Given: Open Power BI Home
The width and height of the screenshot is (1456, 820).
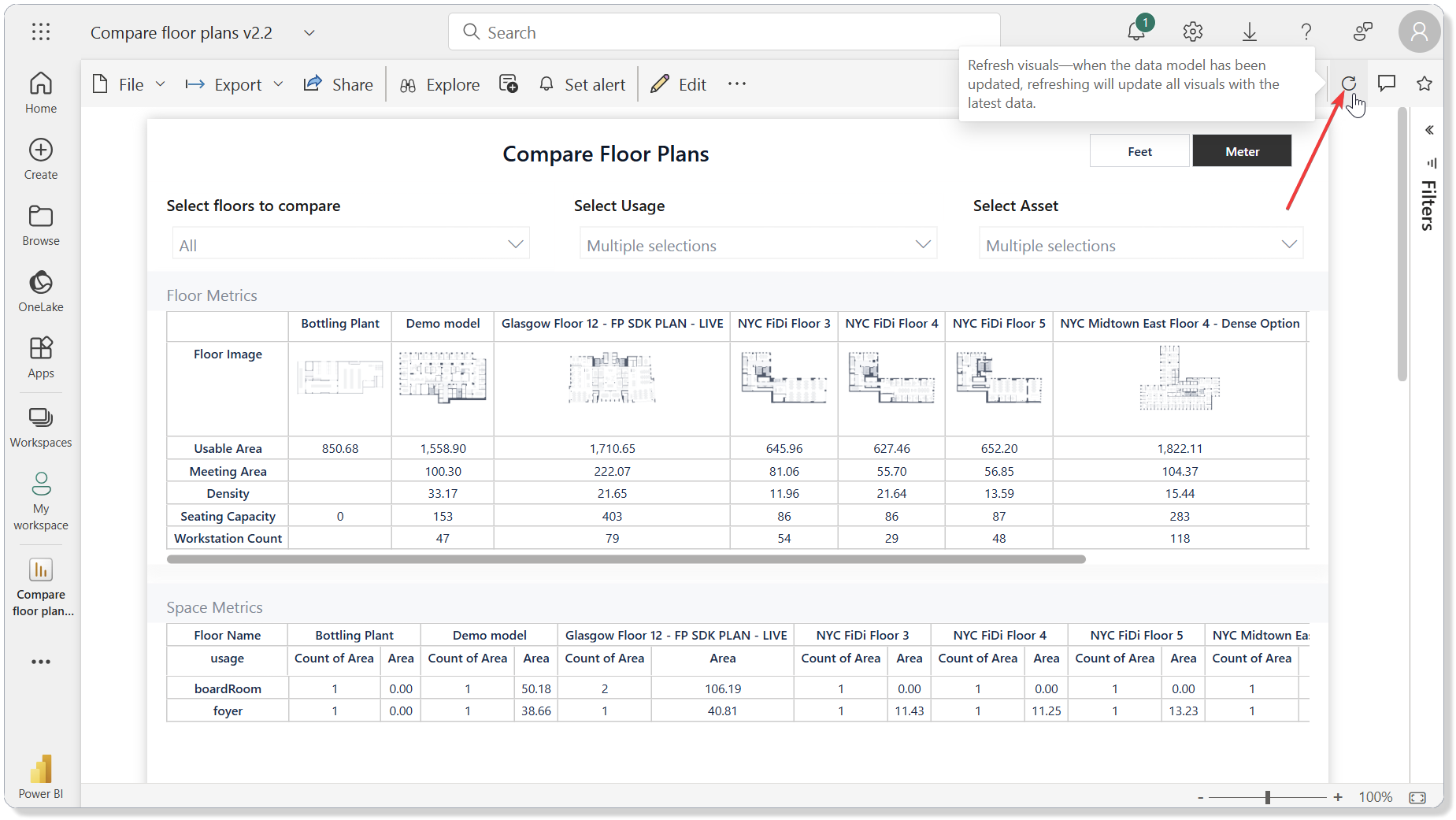Looking at the screenshot, I should pos(40,91).
